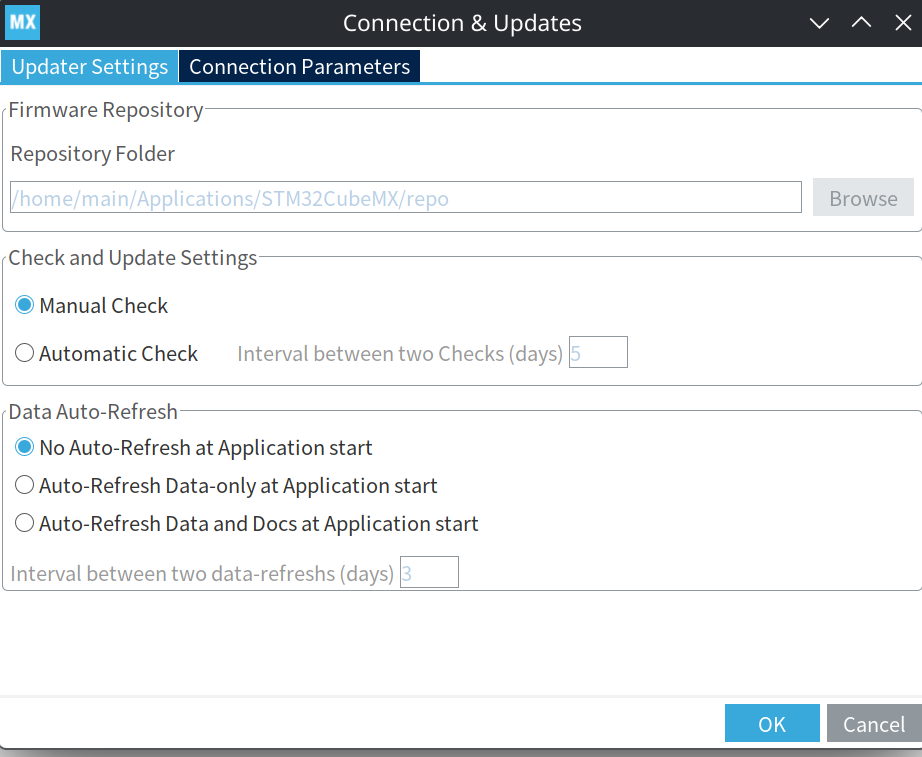Switch to the Updater Settings tab
The height and width of the screenshot is (757, 922).
click(89, 67)
